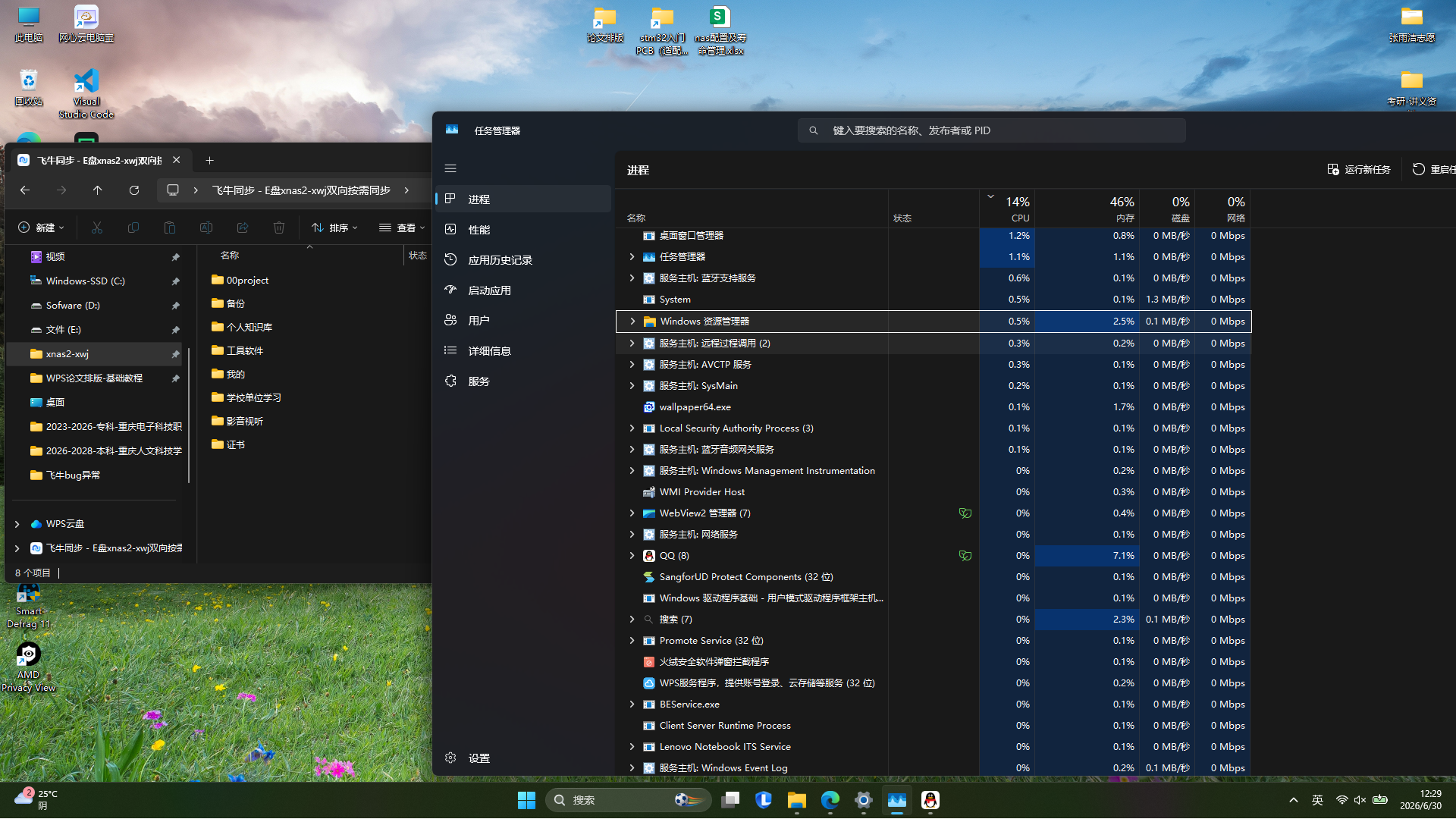The width and height of the screenshot is (1456, 819).
Task: Click the Task Manager search box
Action: [x=991, y=130]
